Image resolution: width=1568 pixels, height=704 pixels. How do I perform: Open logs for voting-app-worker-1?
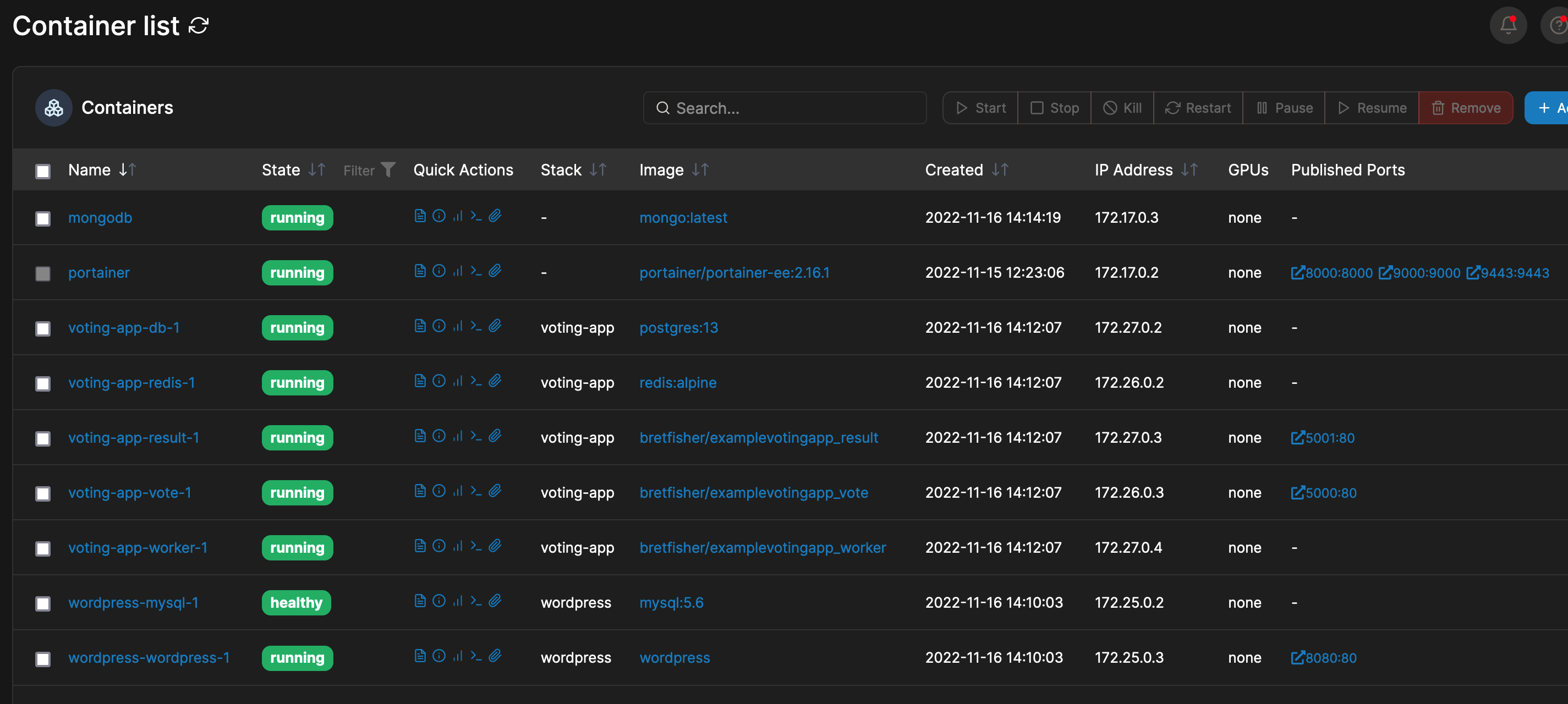point(420,546)
